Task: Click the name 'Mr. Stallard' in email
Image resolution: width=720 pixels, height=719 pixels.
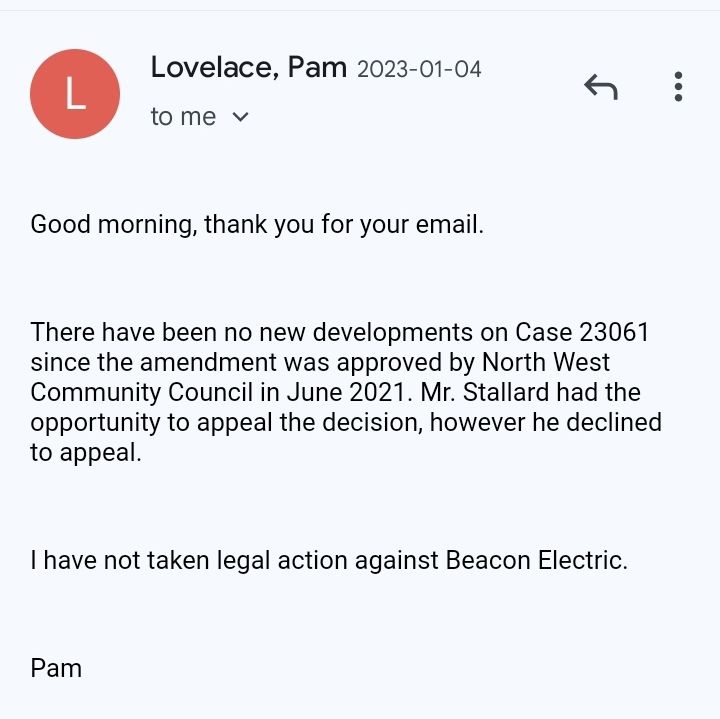Action: [484, 392]
